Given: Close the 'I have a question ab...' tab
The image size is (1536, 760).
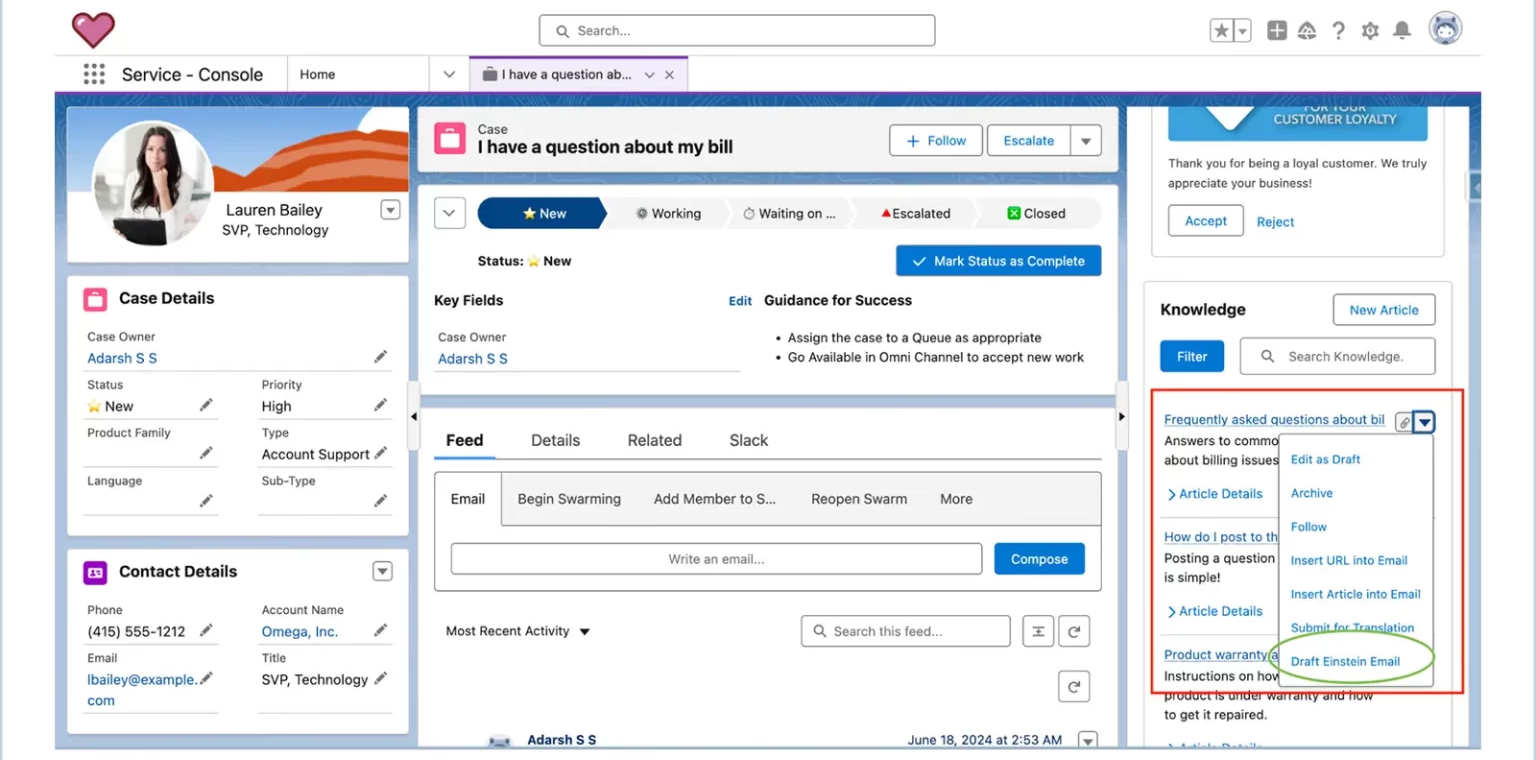Looking at the screenshot, I should (669, 75).
